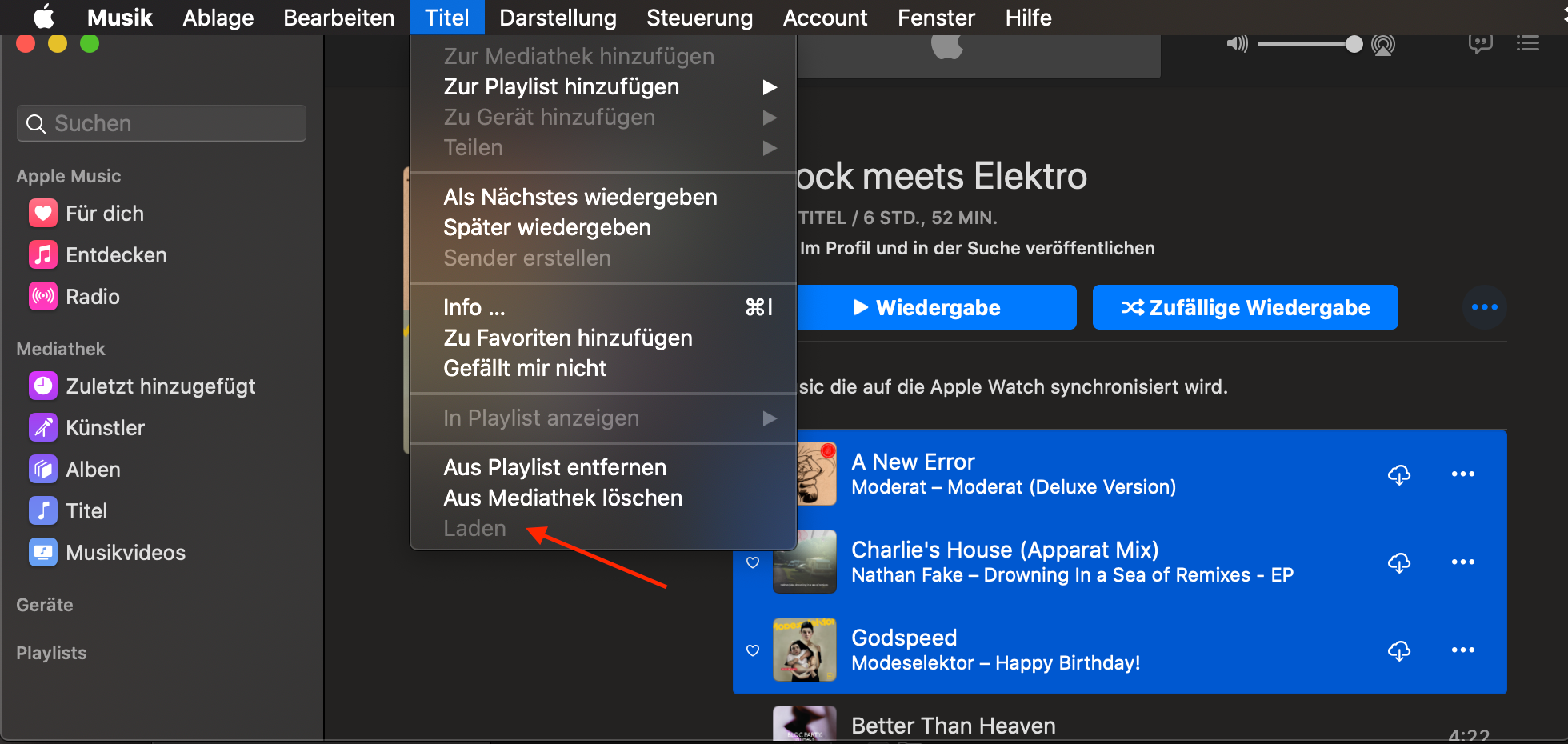This screenshot has width=1568, height=744.
Task: Open the Radio section
Action: click(74, 297)
